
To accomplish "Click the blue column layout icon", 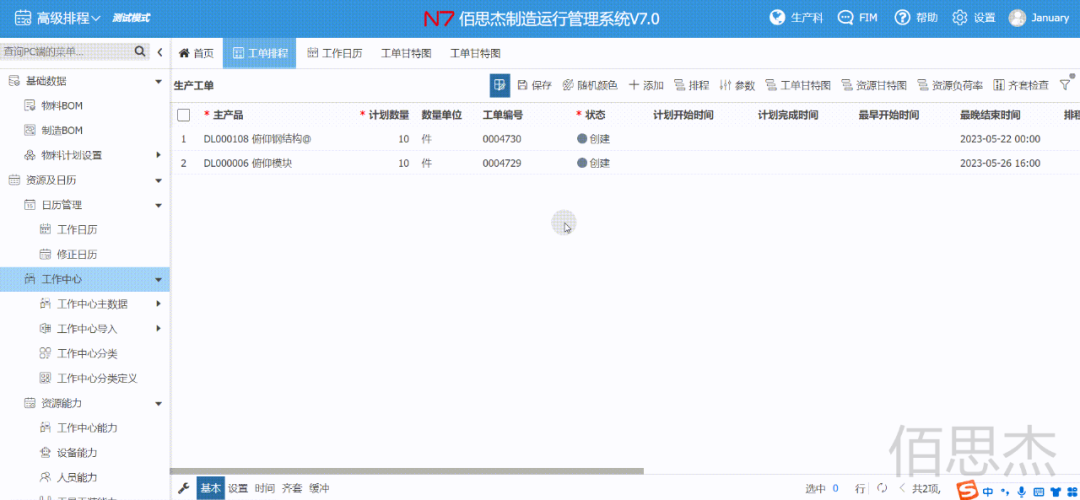I will tap(500, 86).
